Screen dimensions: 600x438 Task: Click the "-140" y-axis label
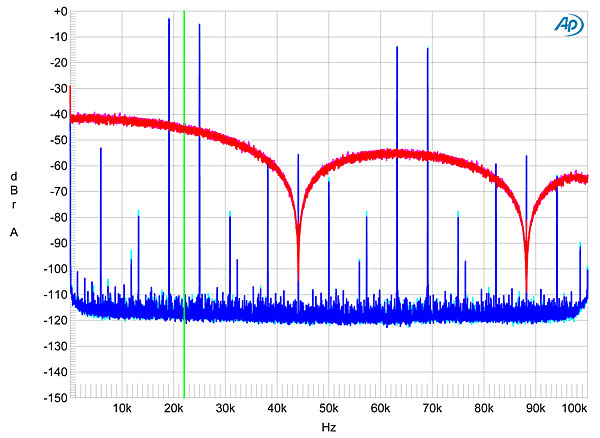[56, 372]
